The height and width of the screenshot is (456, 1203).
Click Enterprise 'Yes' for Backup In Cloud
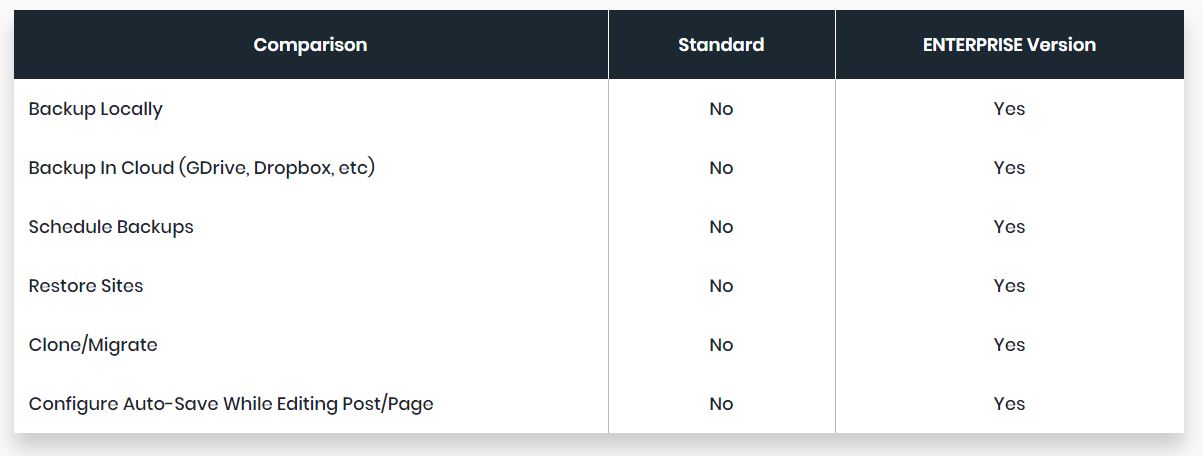point(1009,168)
